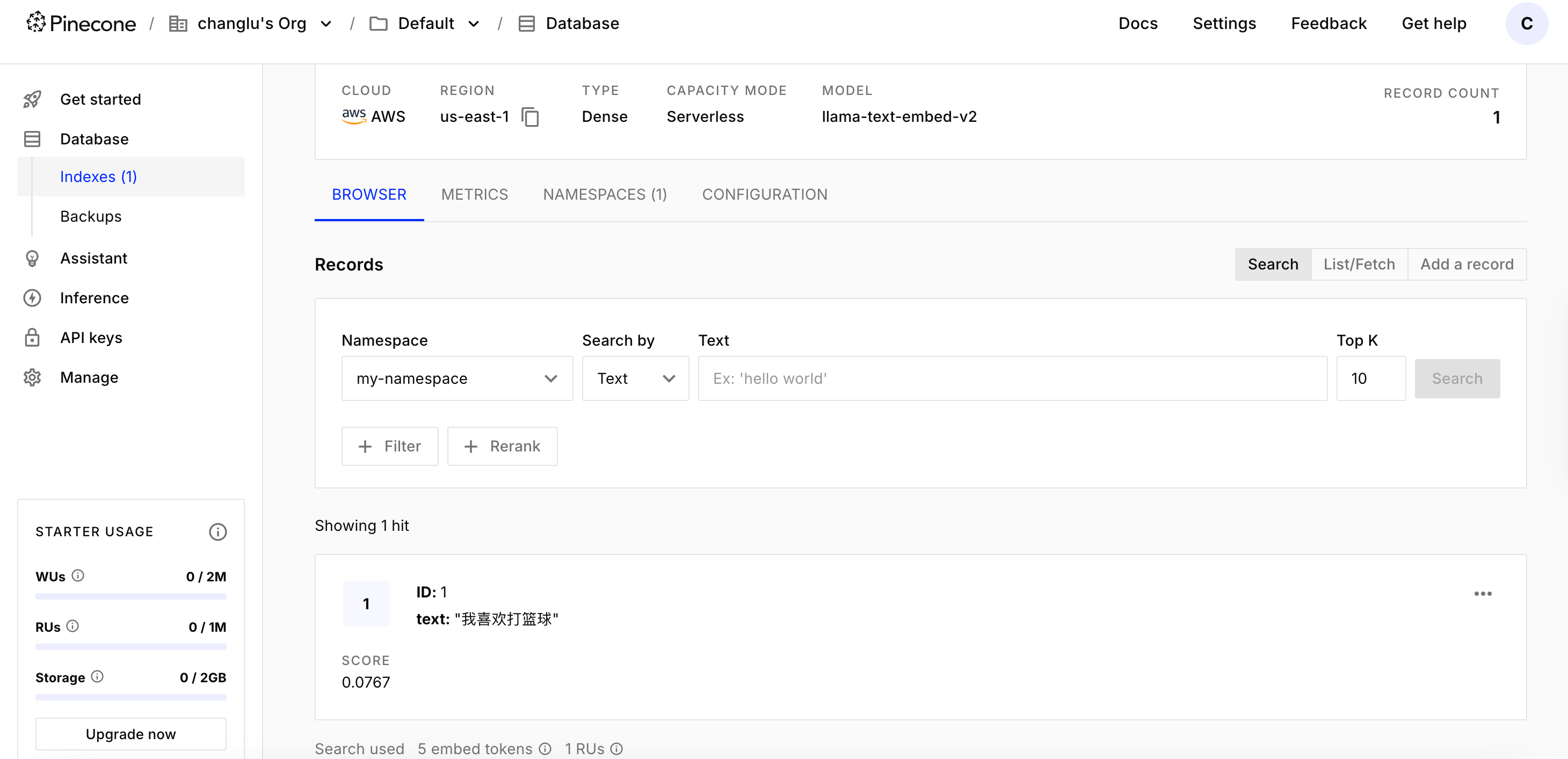Click the C user avatar
Viewport: 1568px width, 759px height.
tap(1527, 23)
